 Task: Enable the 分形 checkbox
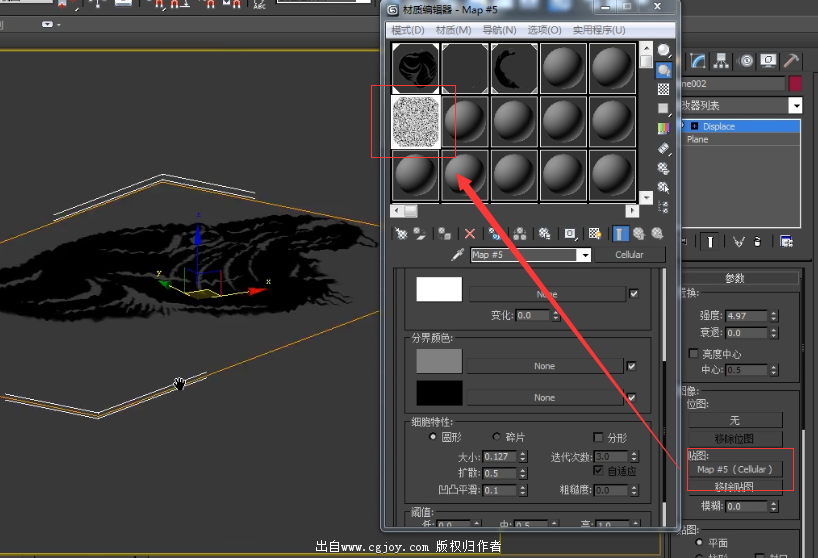click(599, 438)
